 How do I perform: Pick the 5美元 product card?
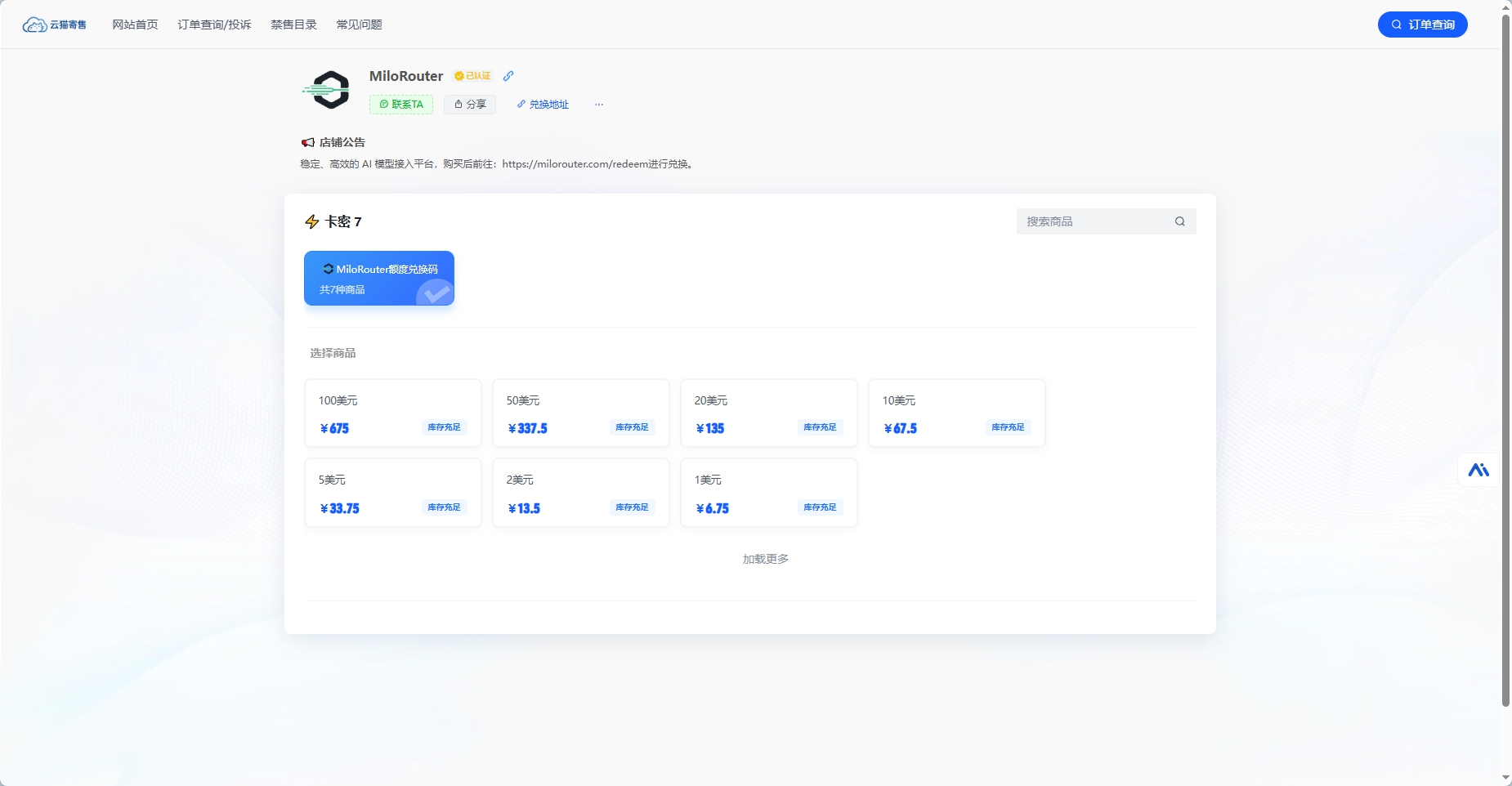point(393,493)
